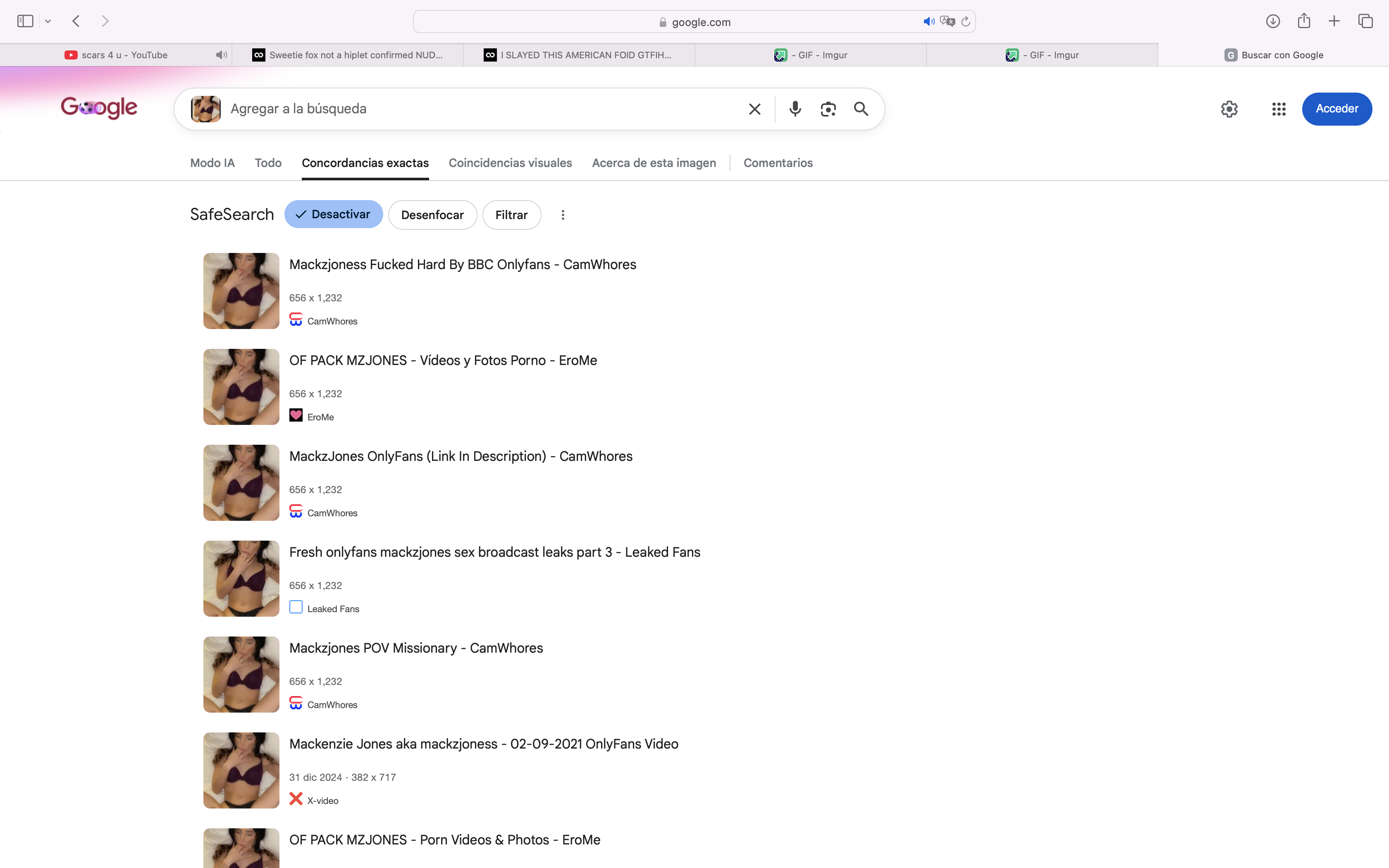1389x868 pixels.
Task: Switch to the Sweetie fox tab
Action: point(347,55)
